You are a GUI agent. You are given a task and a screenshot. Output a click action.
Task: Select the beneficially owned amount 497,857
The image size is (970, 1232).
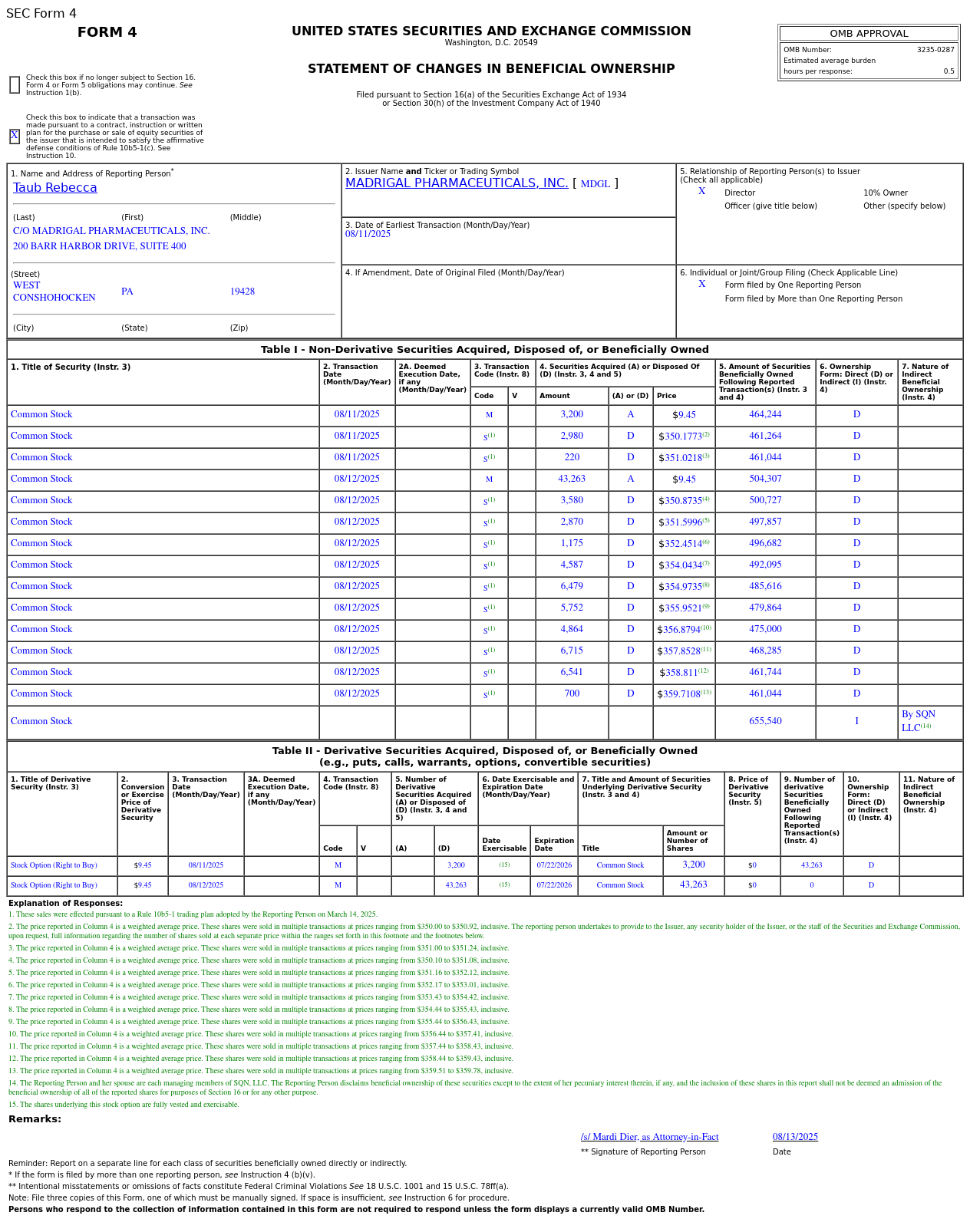click(765, 522)
